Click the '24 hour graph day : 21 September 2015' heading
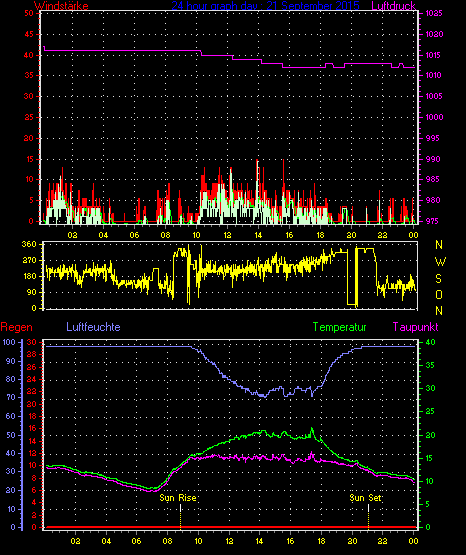Viewport: 466px width, 555px height. tap(265, 5)
